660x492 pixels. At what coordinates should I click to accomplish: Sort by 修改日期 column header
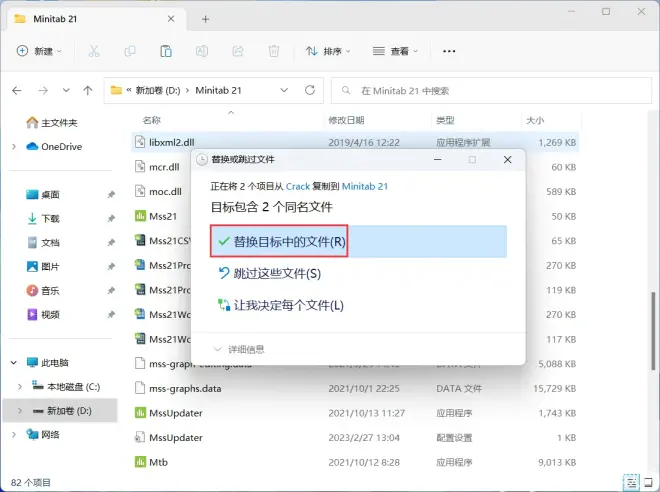[x=346, y=120]
